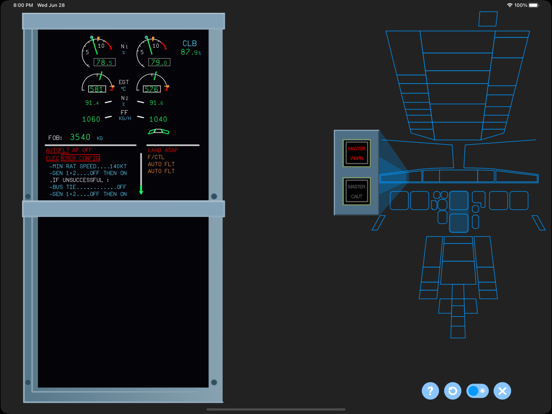Select the N2 value 91.6

tap(156, 103)
